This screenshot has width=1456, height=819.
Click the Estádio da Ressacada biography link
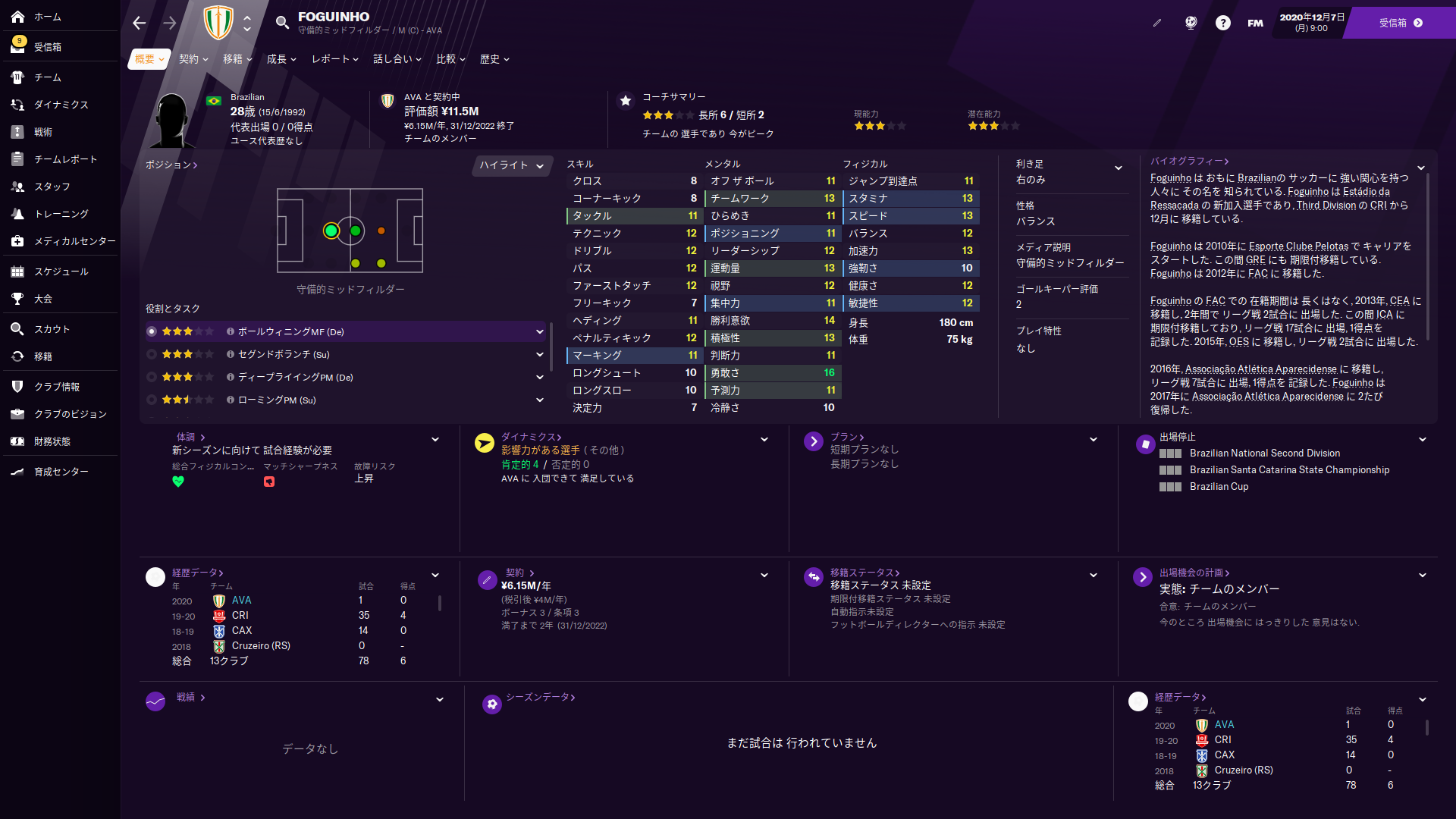(x=1366, y=192)
